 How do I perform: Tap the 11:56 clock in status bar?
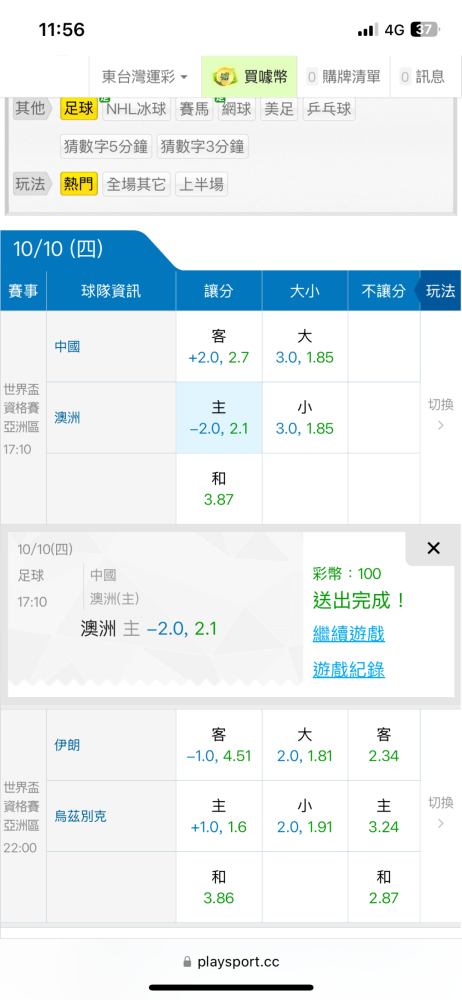tap(61, 29)
